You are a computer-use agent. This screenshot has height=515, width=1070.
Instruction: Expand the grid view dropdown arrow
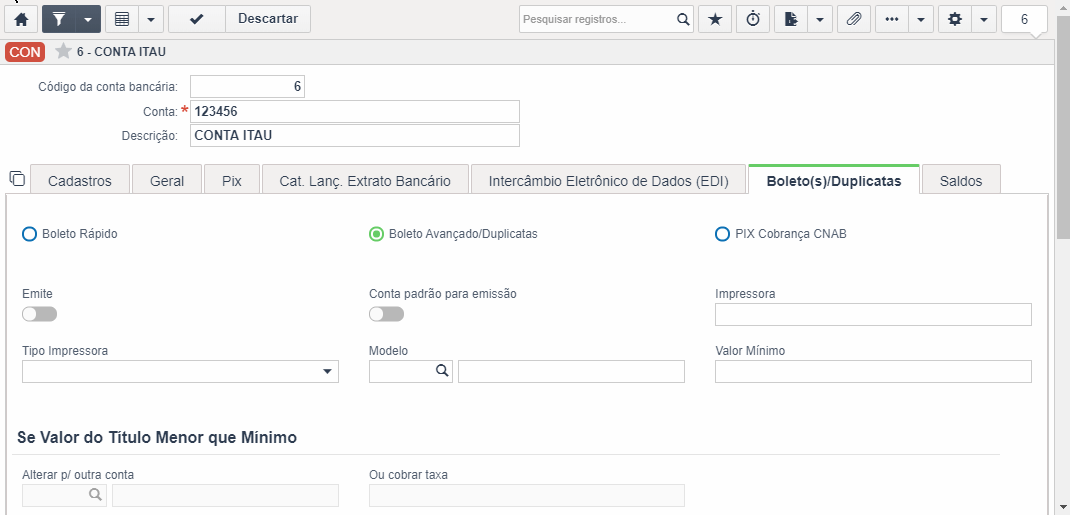coord(151,19)
